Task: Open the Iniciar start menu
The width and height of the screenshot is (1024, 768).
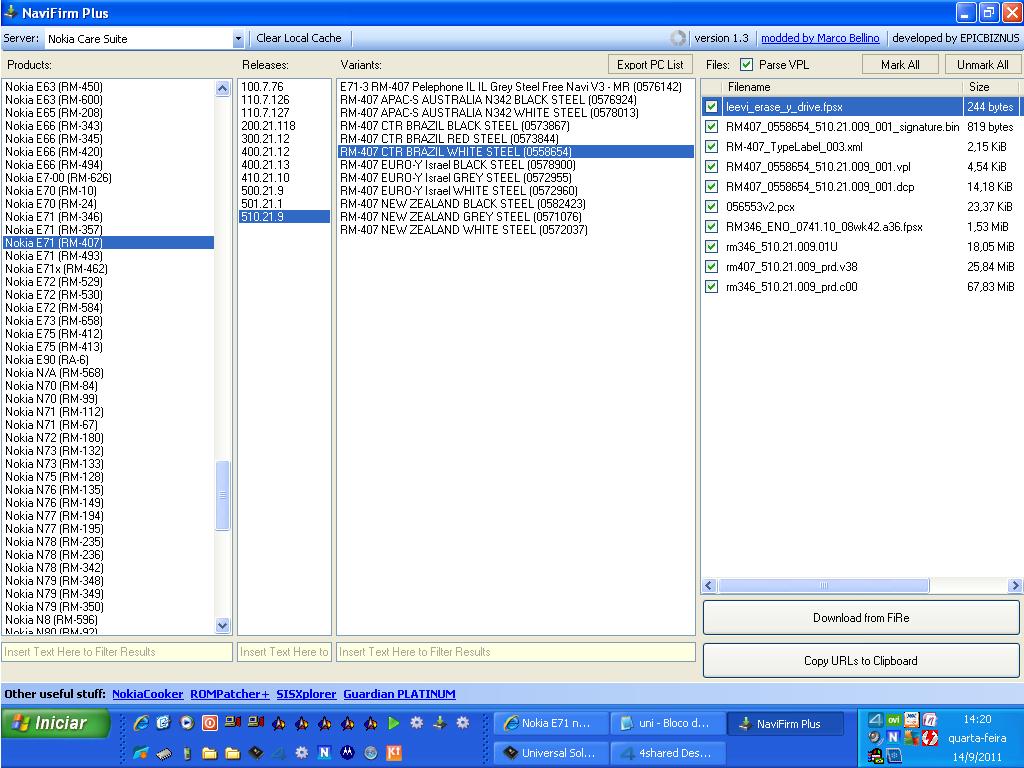Action: click(x=55, y=724)
